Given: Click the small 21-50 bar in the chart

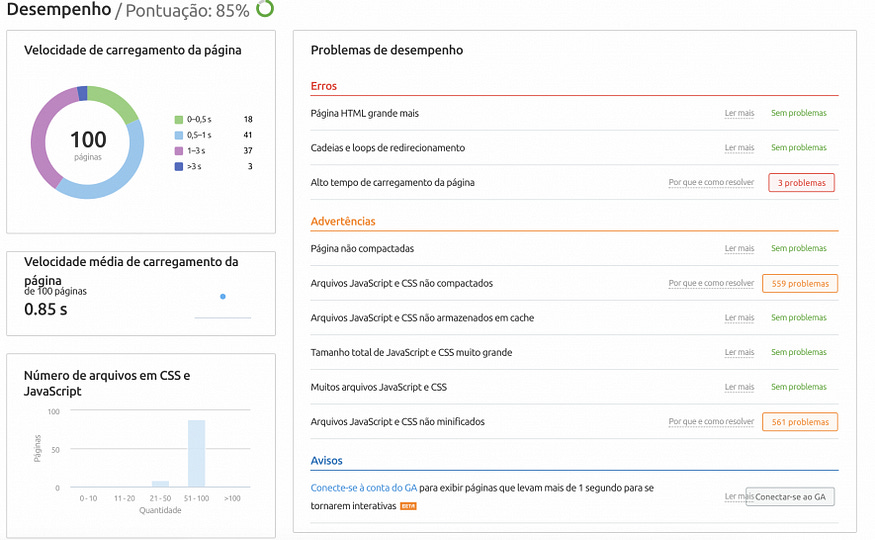Looking at the screenshot, I should click(x=161, y=484).
